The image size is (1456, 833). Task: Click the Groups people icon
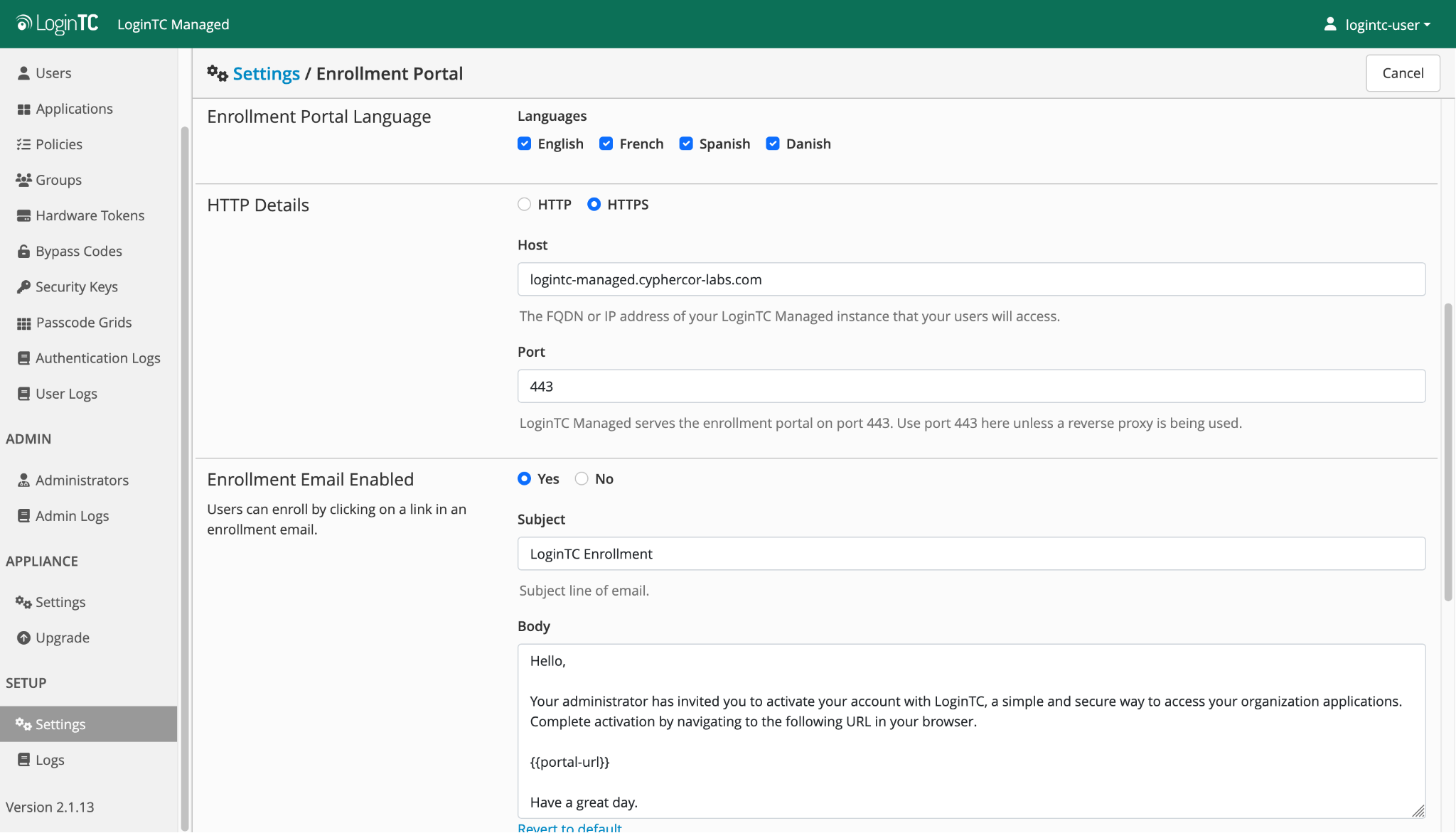tap(23, 180)
